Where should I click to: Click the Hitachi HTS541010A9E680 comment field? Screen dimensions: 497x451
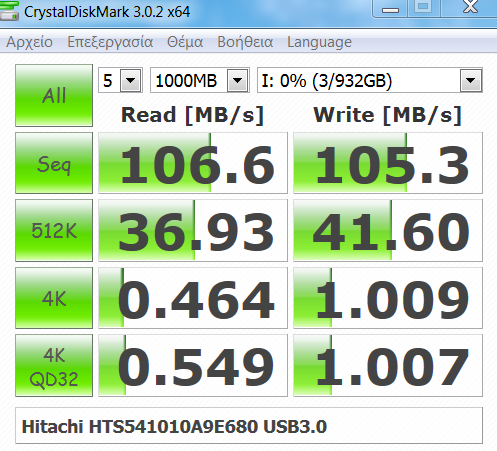(x=249, y=426)
